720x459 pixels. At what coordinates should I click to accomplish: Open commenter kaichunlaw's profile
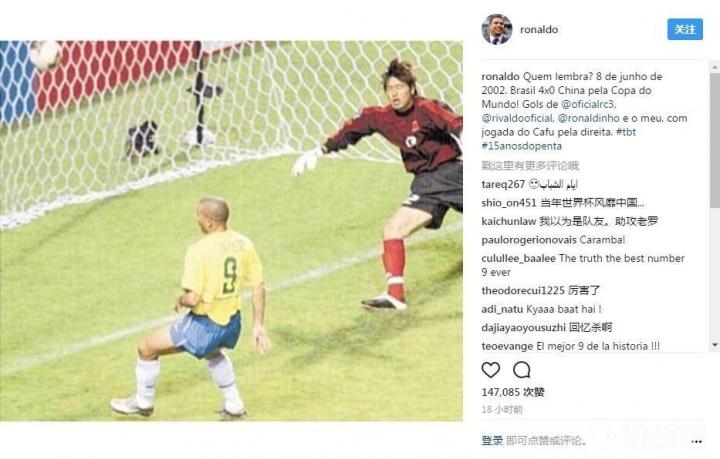coord(508,221)
